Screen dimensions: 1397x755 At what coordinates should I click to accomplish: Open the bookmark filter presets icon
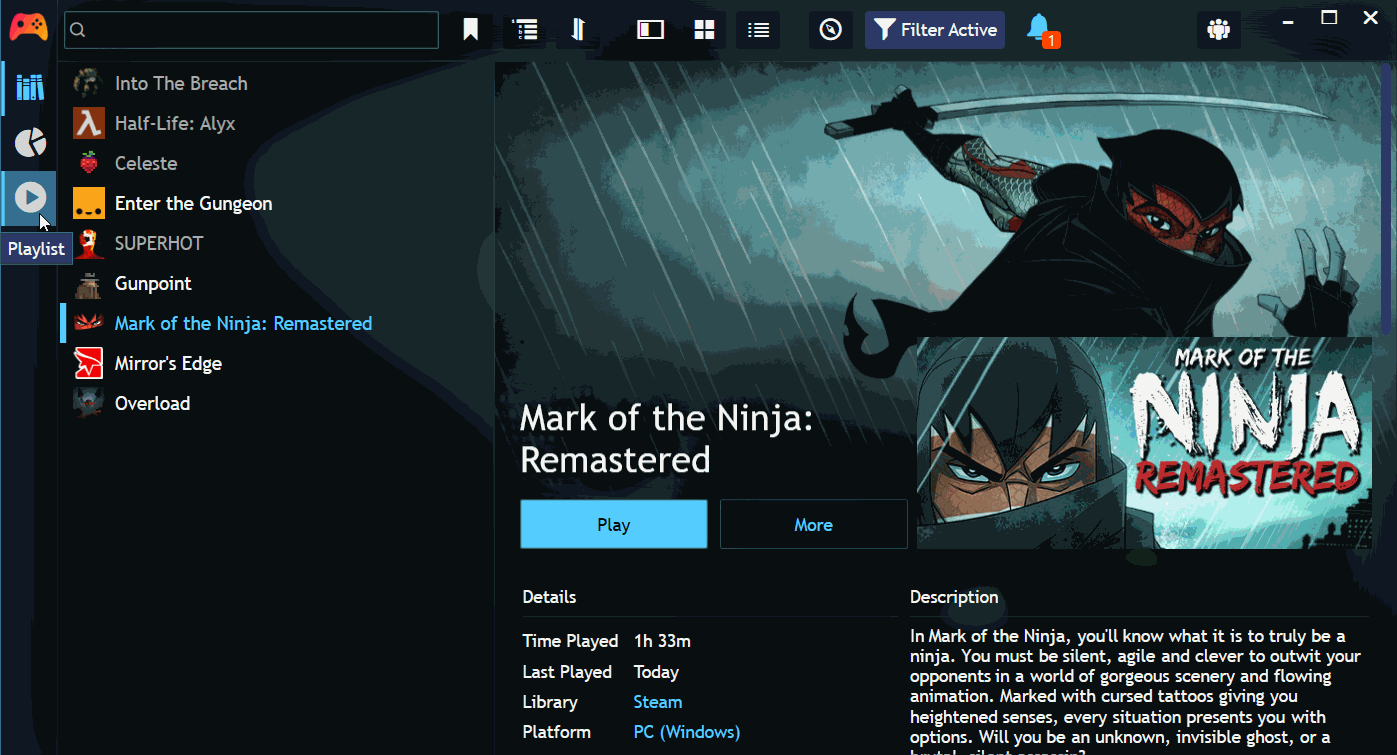tap(470, 30)
